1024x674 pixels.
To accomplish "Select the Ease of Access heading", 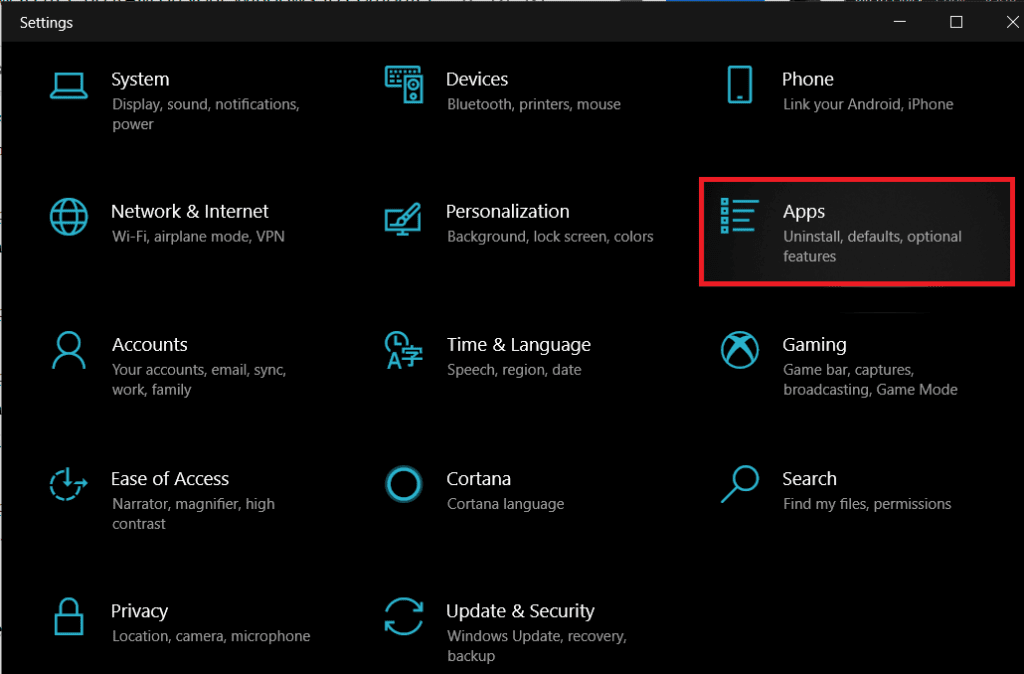I will tap(170, 479).
